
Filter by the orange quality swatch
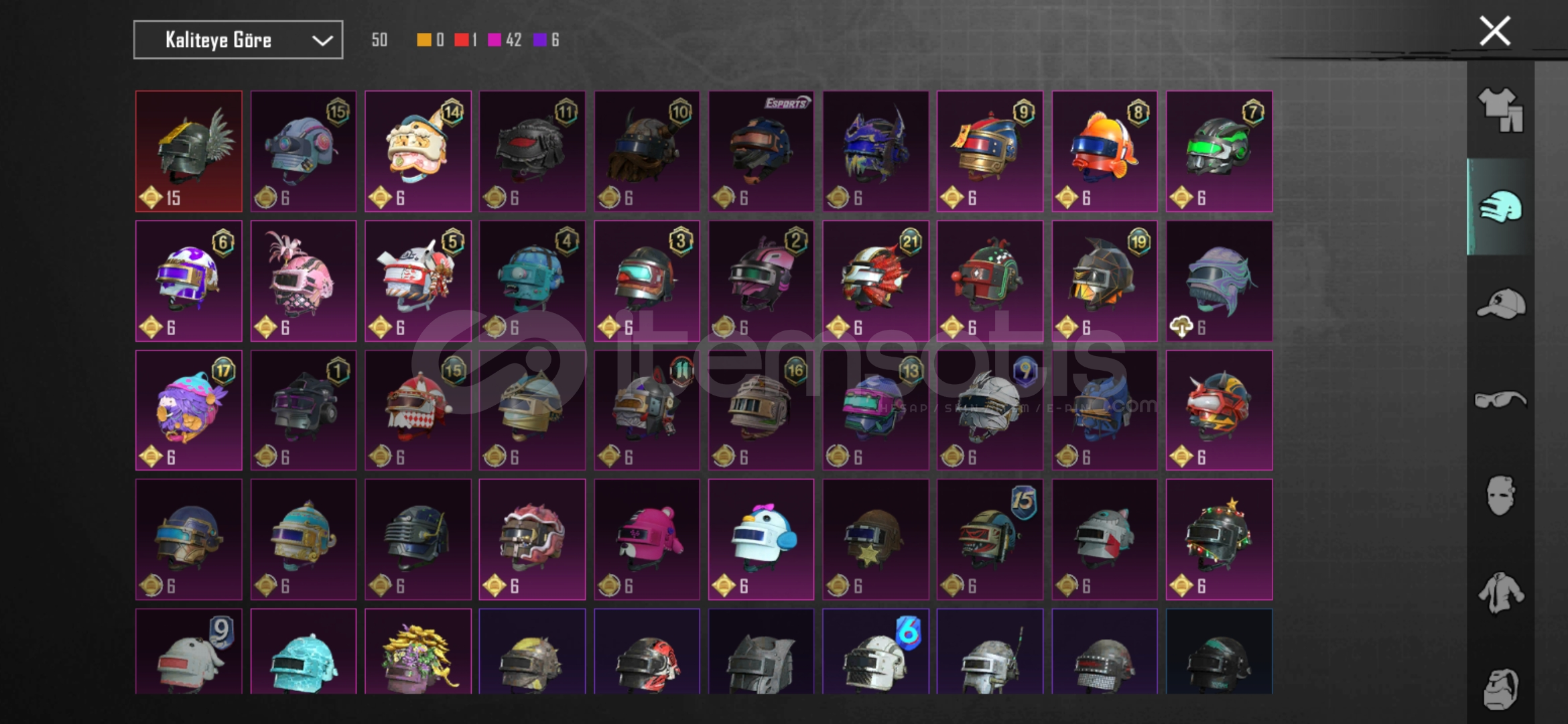point(423,40)
